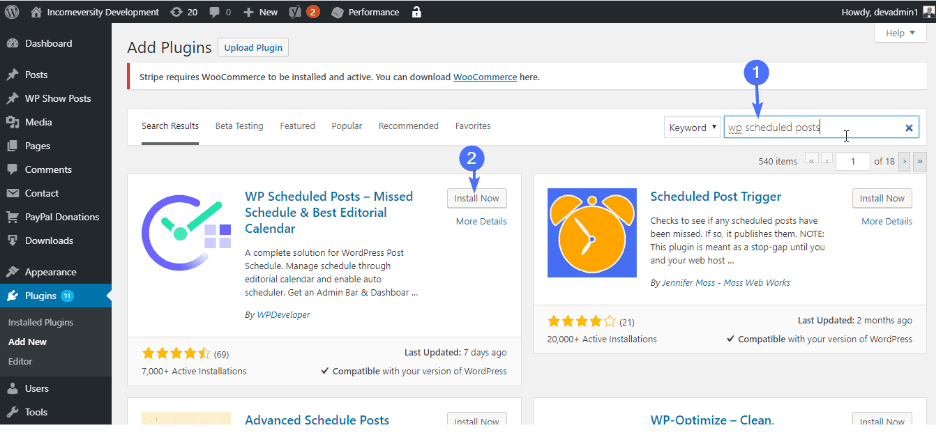
Task: Open Scheduled Post Trigger title link
Action: coord(716,197)
